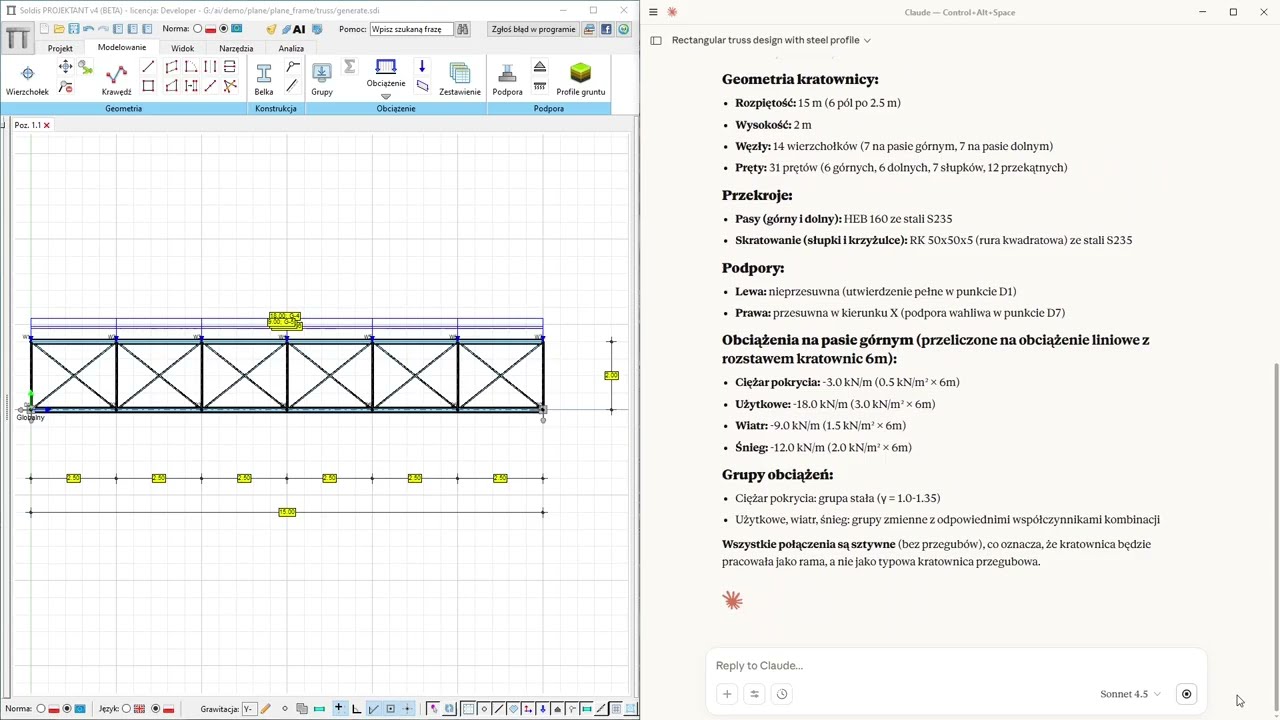Viewport: 1280px width, 720px height.
Task: Toggle the L-shaped ortho button in status bar
Action: pos(356,709)
